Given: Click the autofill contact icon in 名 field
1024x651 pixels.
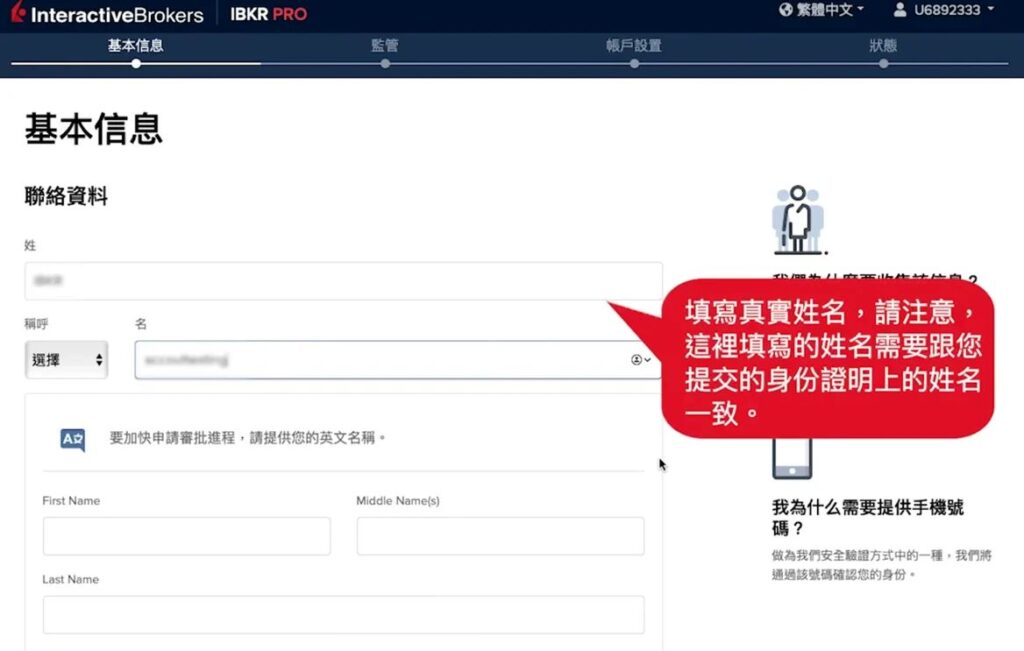Looking at the screenshot, I should [639, 360].
